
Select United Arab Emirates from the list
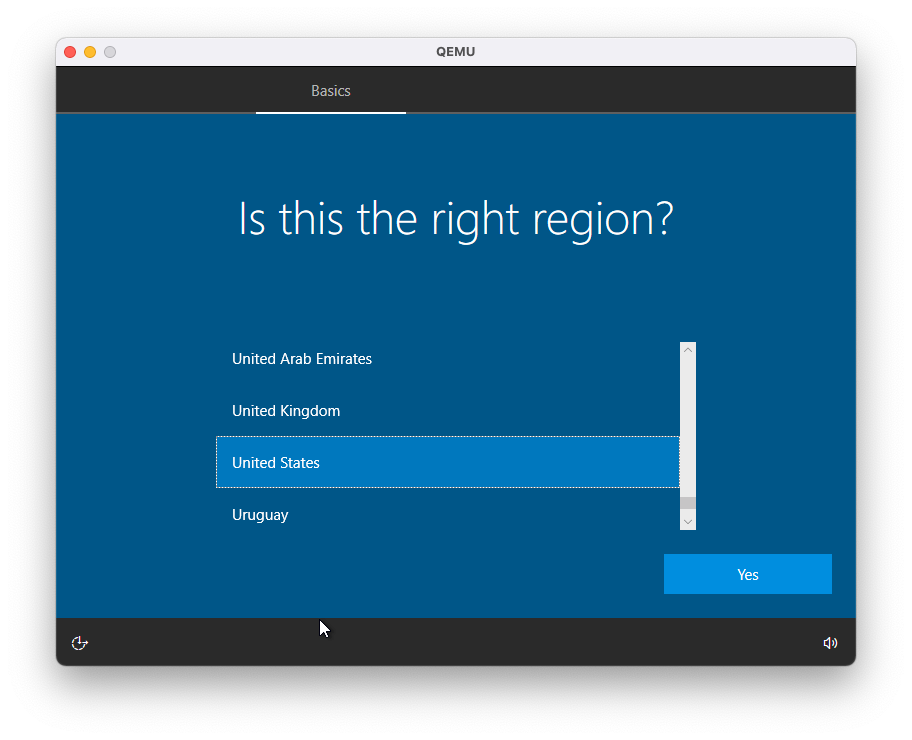point(302,359)
